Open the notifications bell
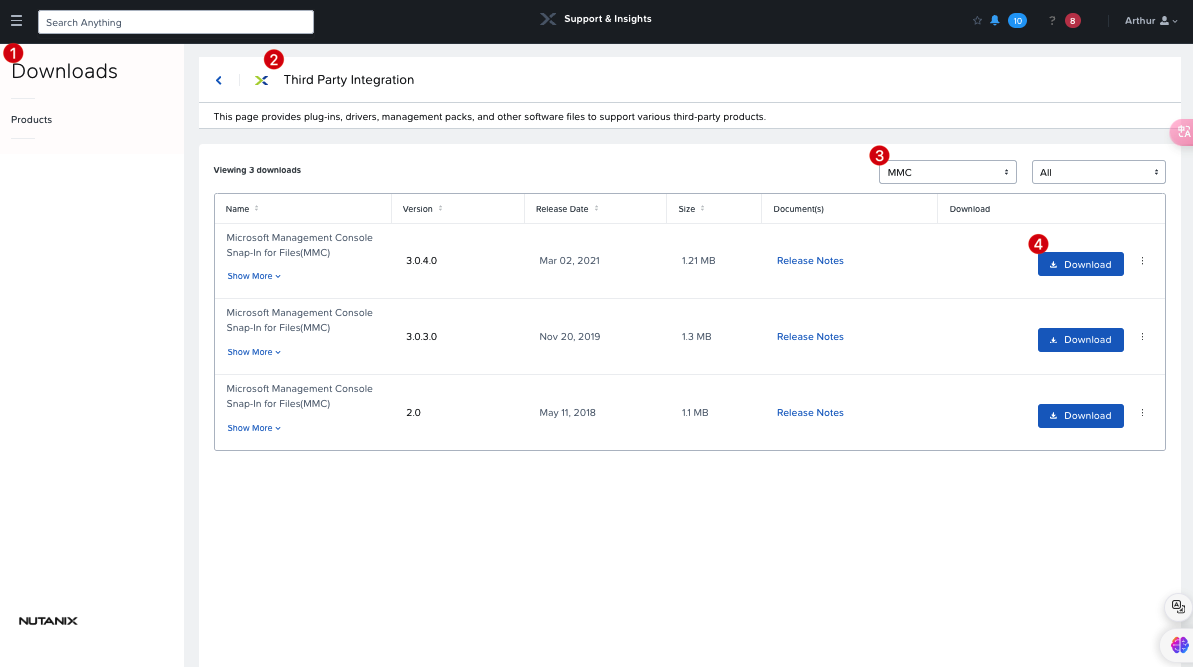This screenshot has width=1193, height=667. [x=994, y=21]
